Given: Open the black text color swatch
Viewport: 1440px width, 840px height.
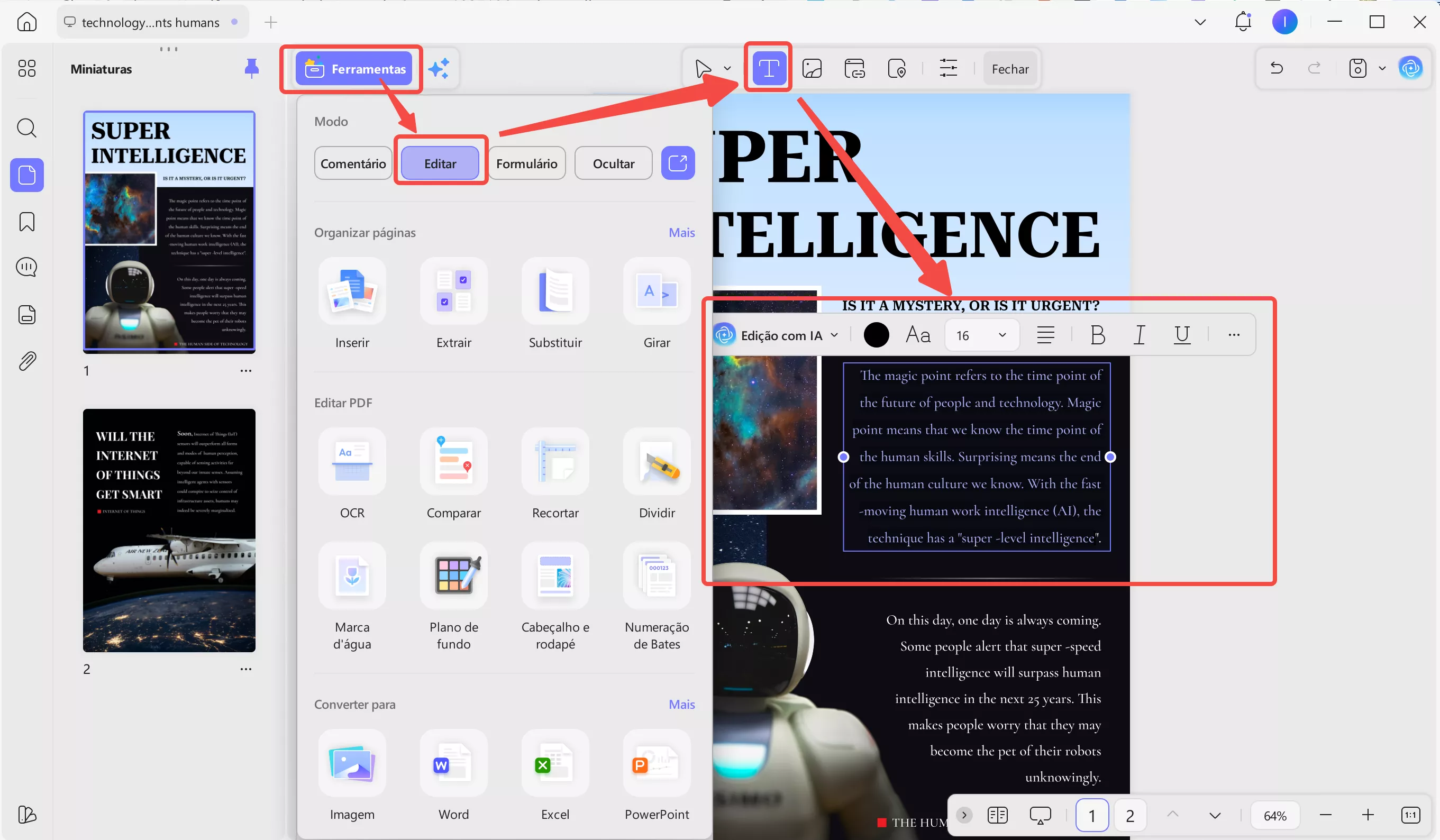Looking at the screenshot, I should point(876,335).
